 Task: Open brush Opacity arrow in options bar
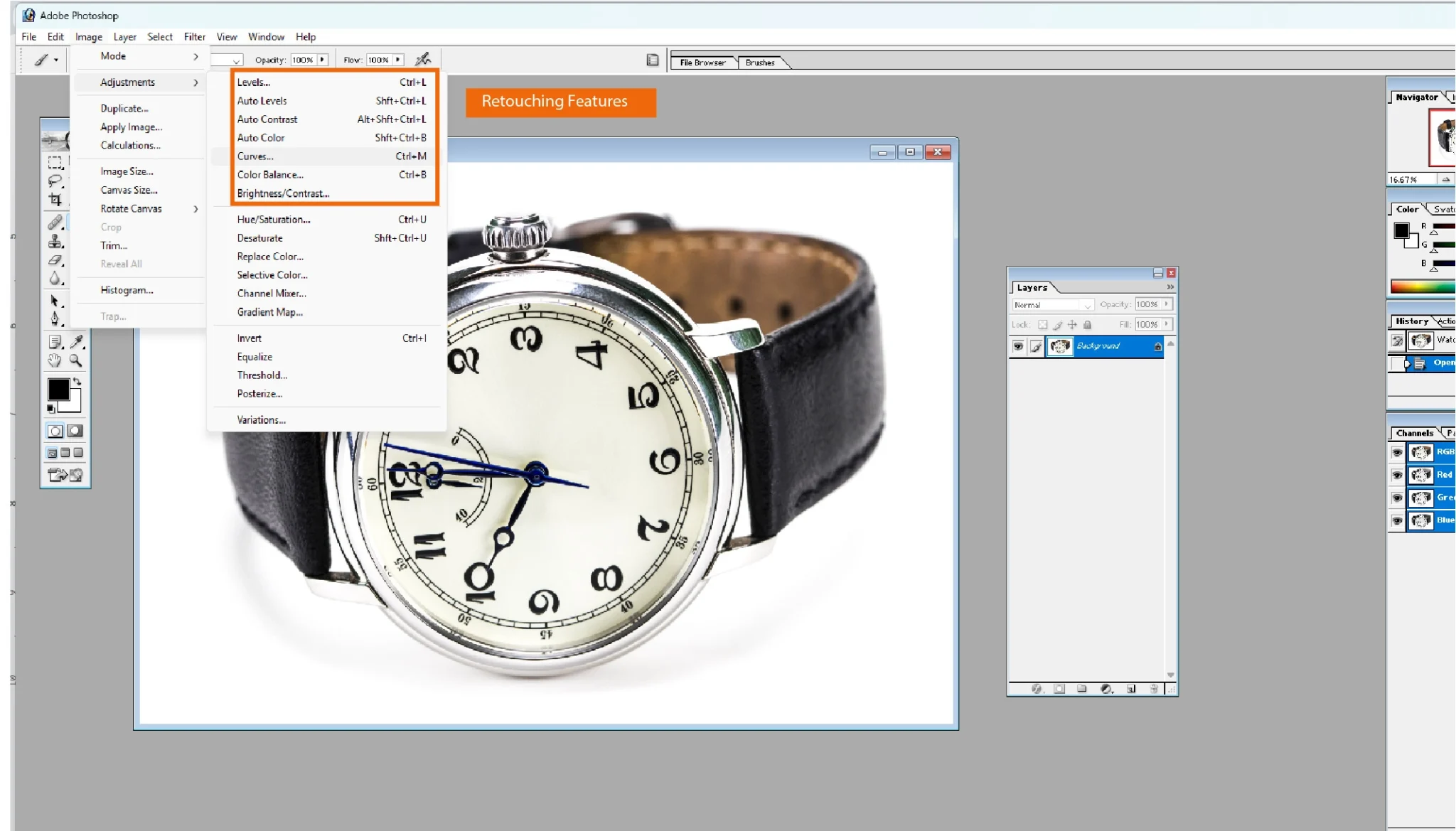322,60
